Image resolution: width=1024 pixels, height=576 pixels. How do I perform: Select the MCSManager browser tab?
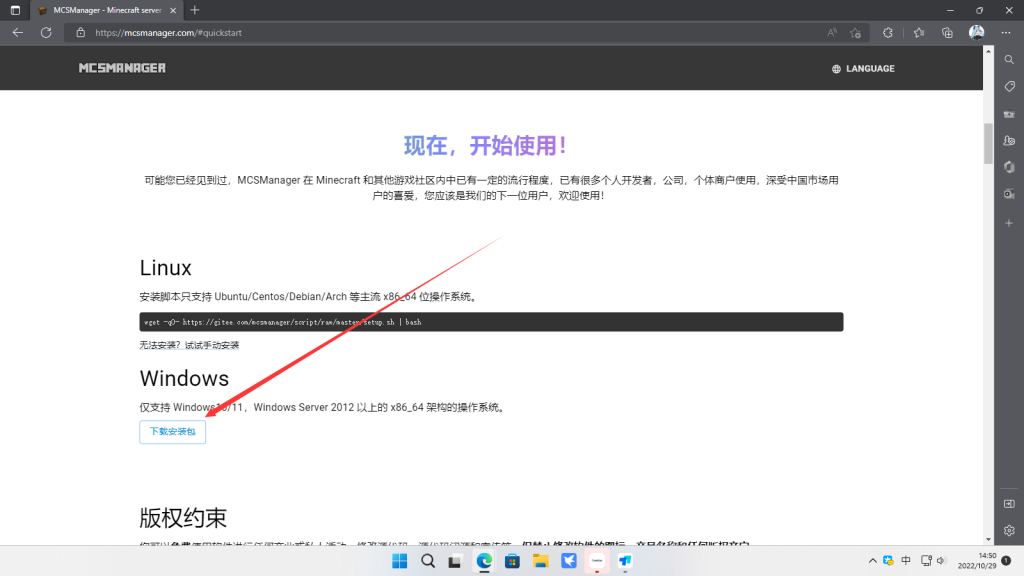tap(98, 12)
